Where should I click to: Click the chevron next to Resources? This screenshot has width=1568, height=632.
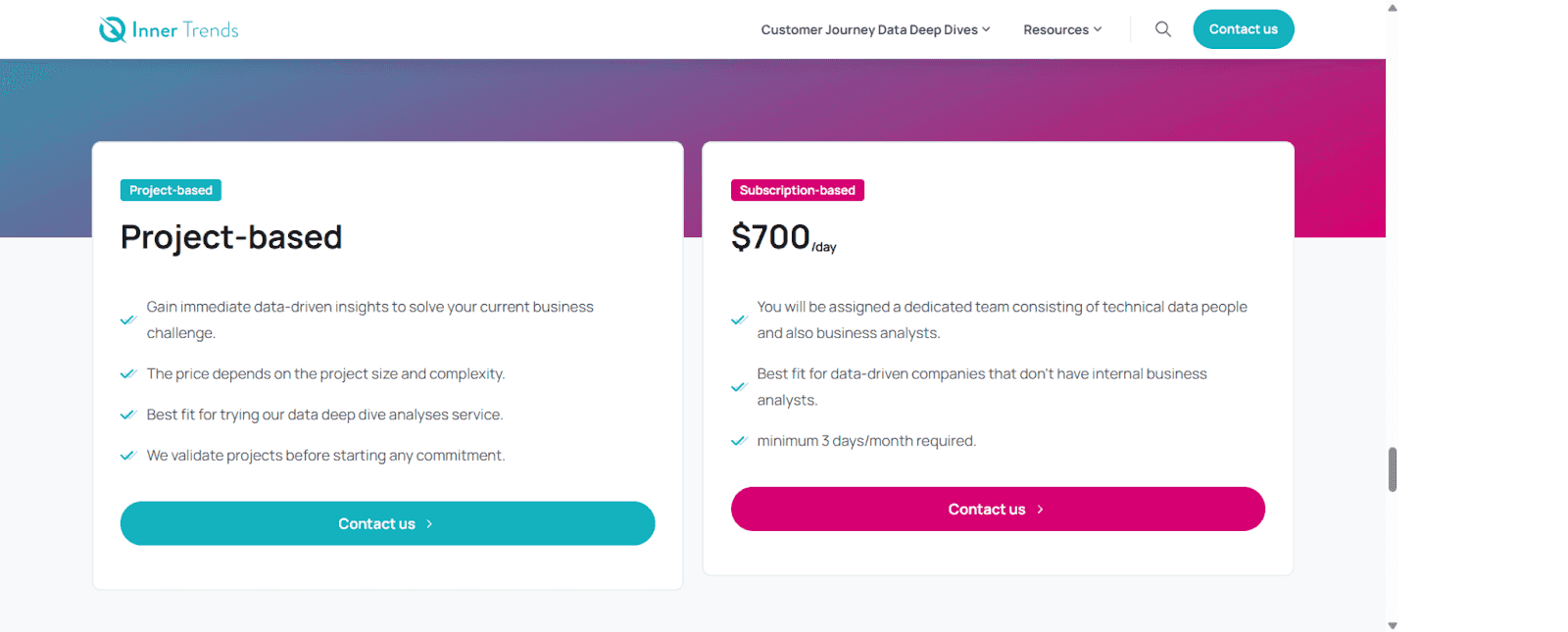click(1098, 28)
